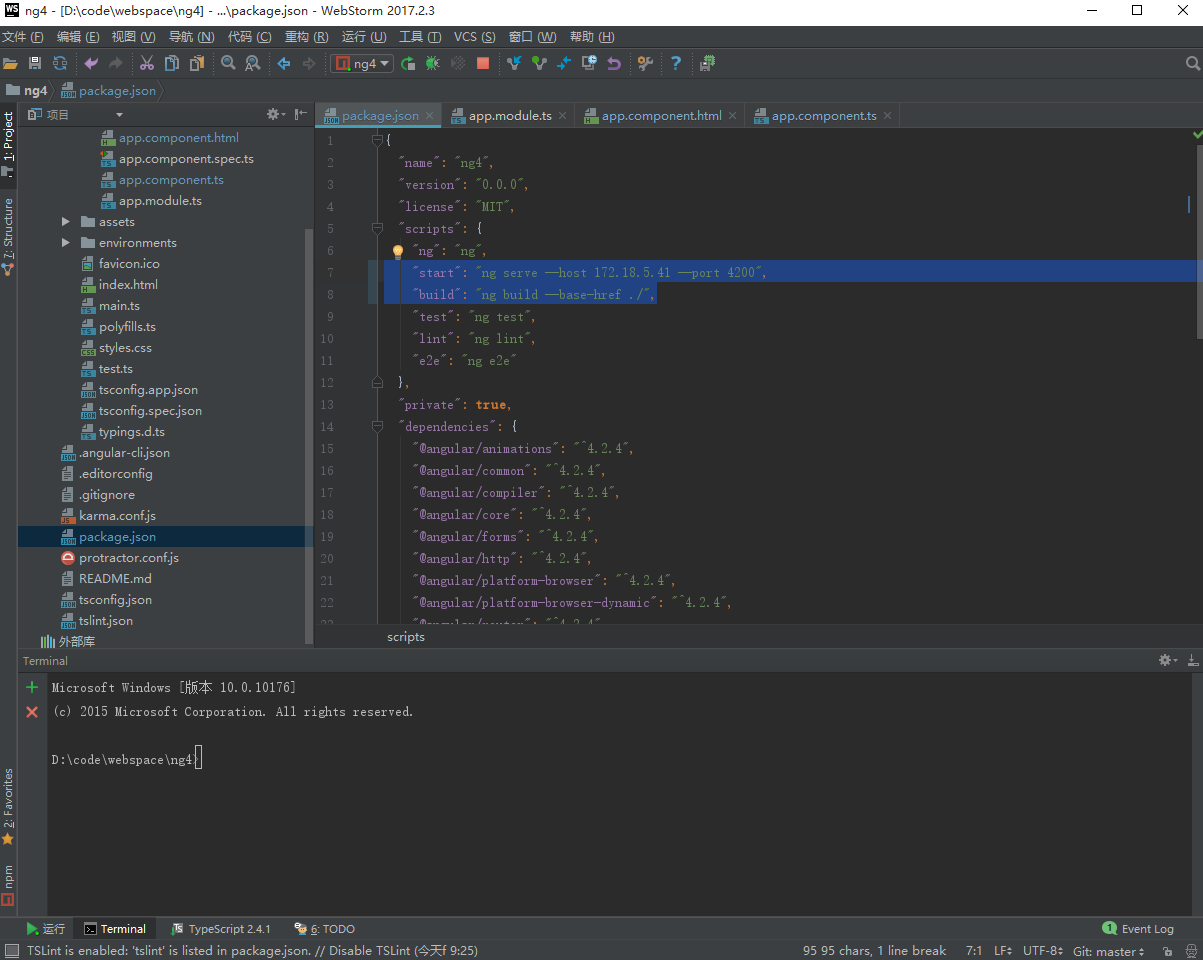Viewport: 1203px width, 960px height.
Task: Click the ng4 breadcrumb in navigation bar
Action: (27, 90)
